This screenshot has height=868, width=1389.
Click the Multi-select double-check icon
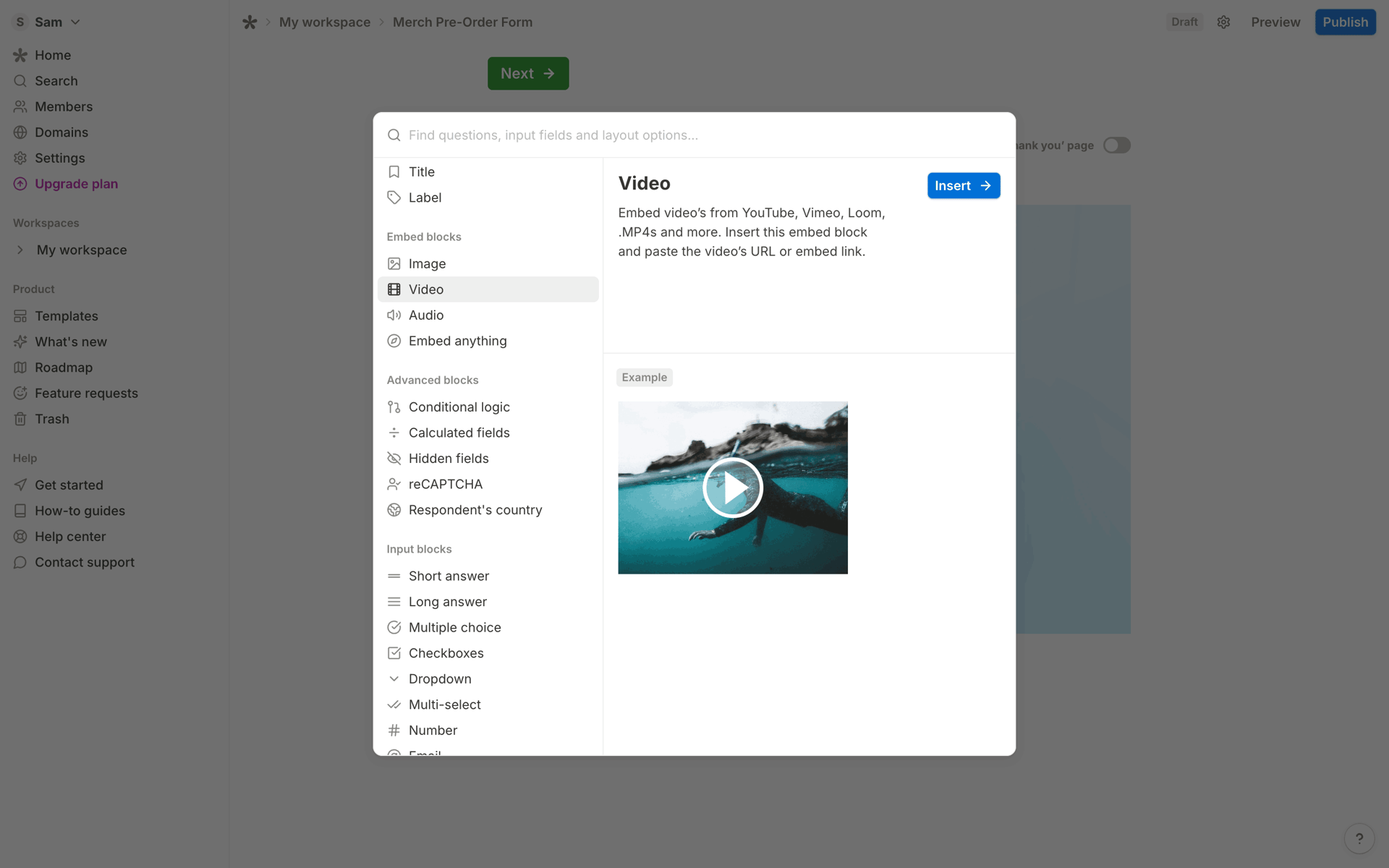[x=394, y=705]
